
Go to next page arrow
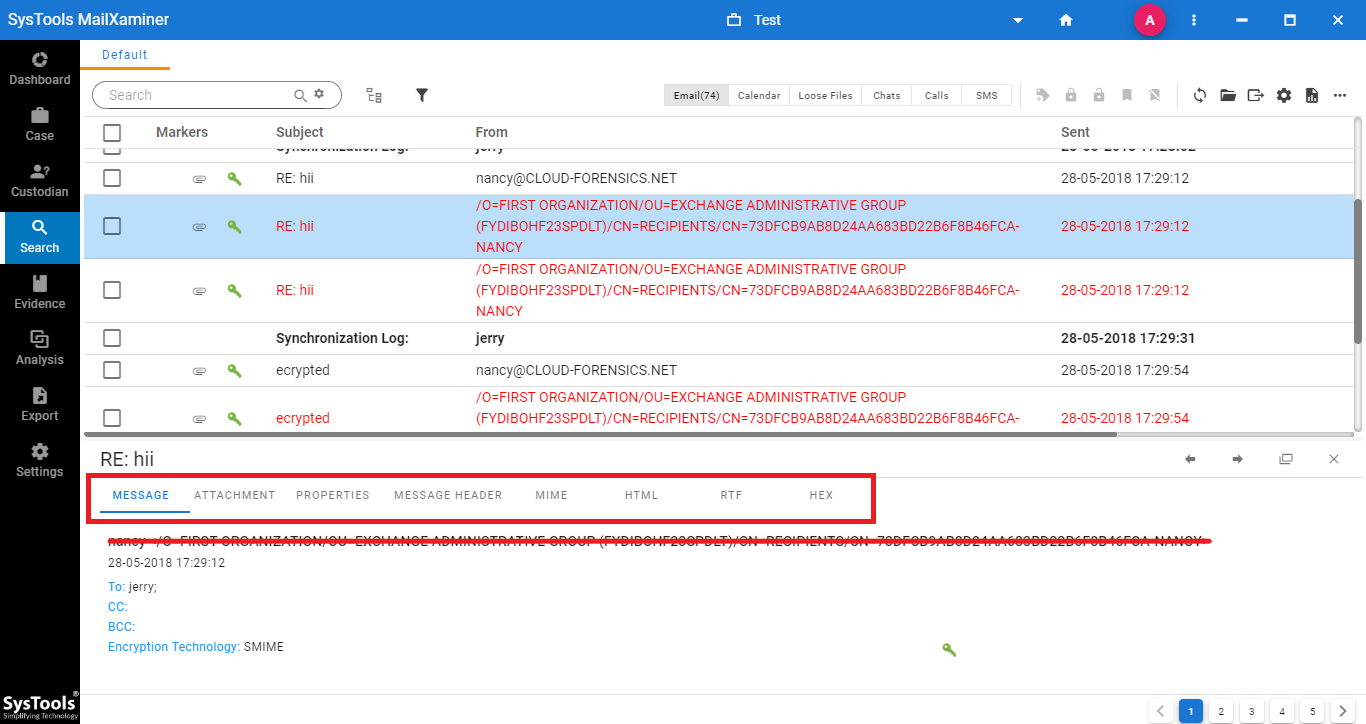point(1342,711)
